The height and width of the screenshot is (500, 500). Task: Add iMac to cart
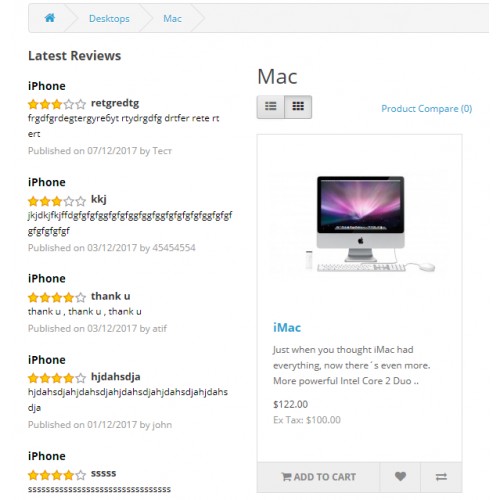(x=318, y=477)
